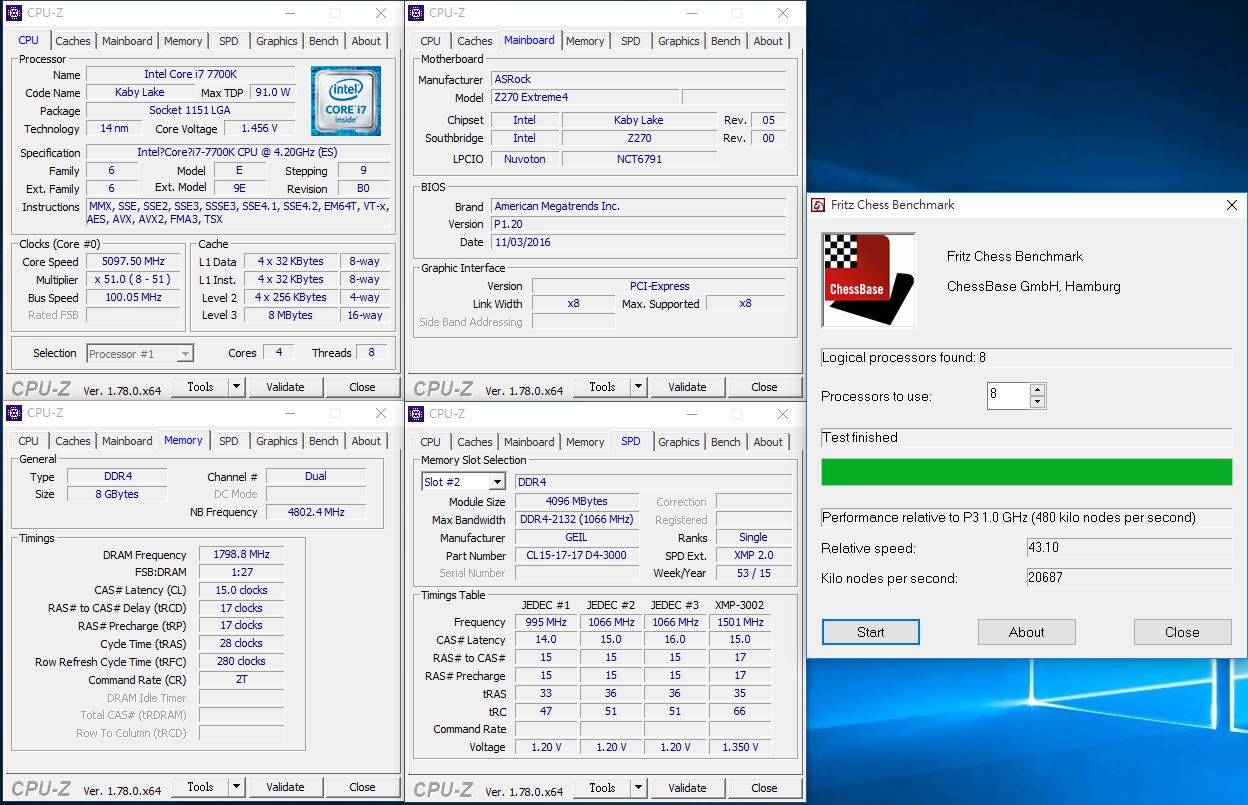This screenshot has height=805, width=1248.
Task: Click the Intel Core i7 inside logo
Action: [345, 101]
